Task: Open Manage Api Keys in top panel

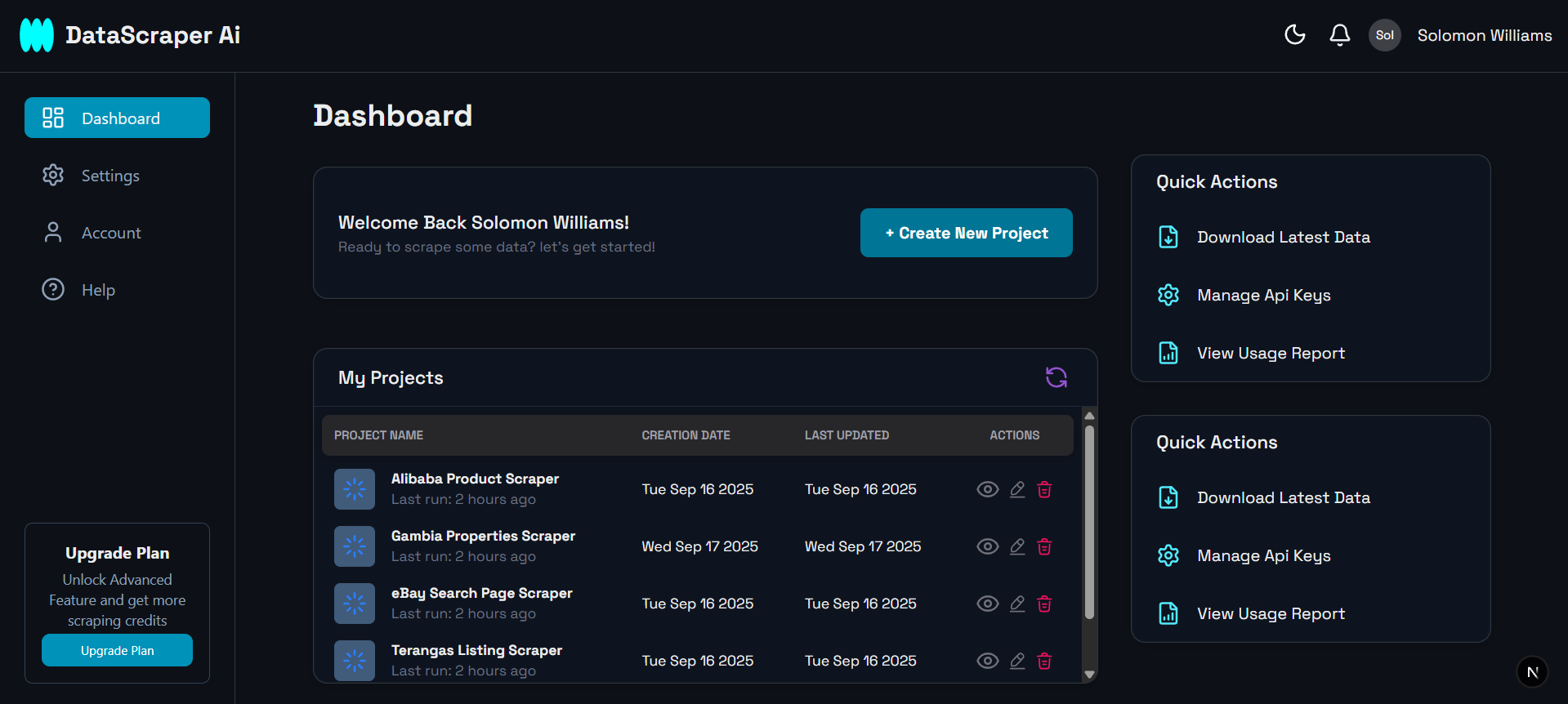Action: pos(1263,295)
